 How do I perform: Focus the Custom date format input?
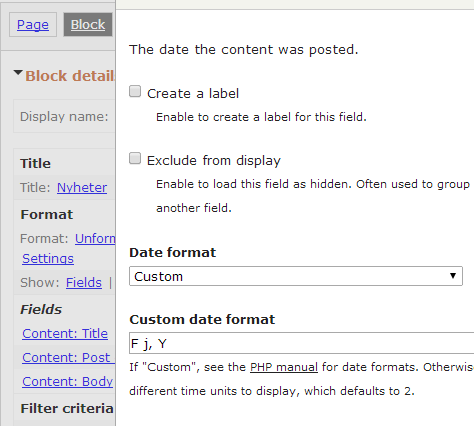(x=301, y=343)
